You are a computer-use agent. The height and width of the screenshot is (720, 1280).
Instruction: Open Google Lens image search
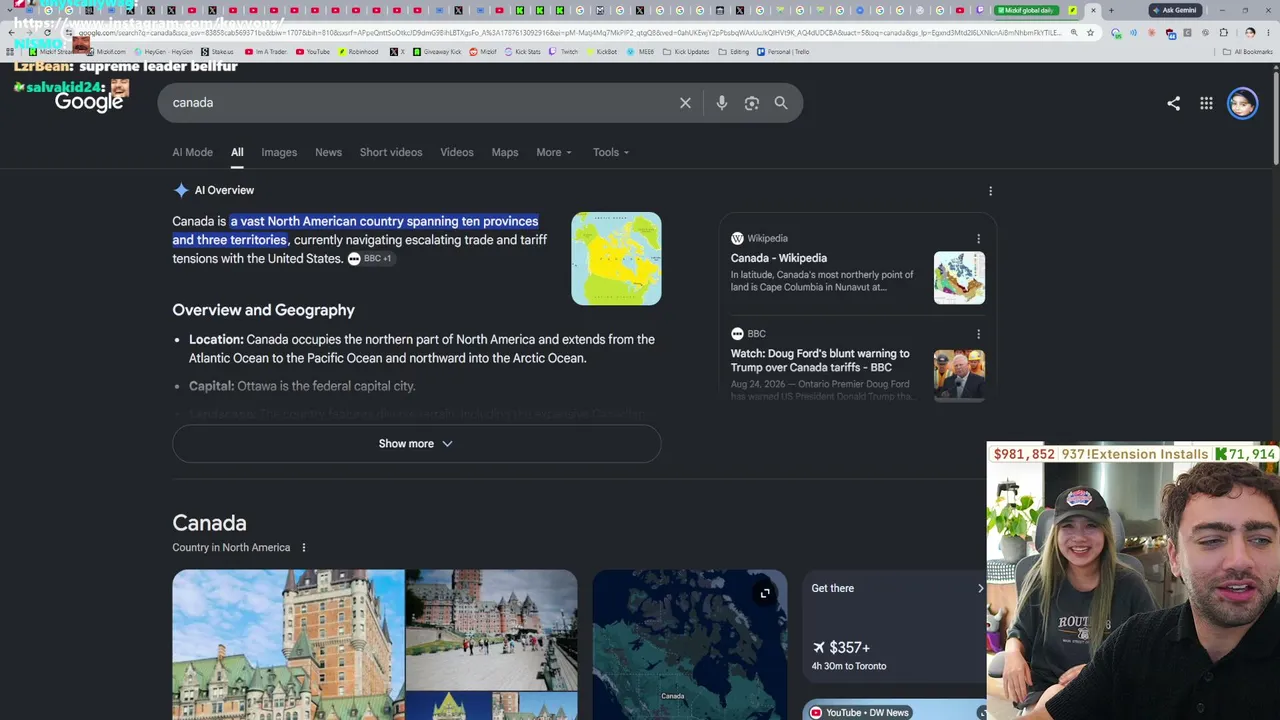click(x=751, y=103)
